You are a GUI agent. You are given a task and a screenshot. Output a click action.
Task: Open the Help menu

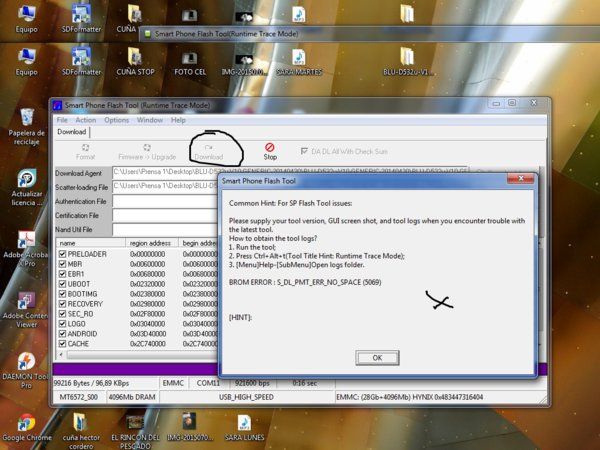point(178,120)
